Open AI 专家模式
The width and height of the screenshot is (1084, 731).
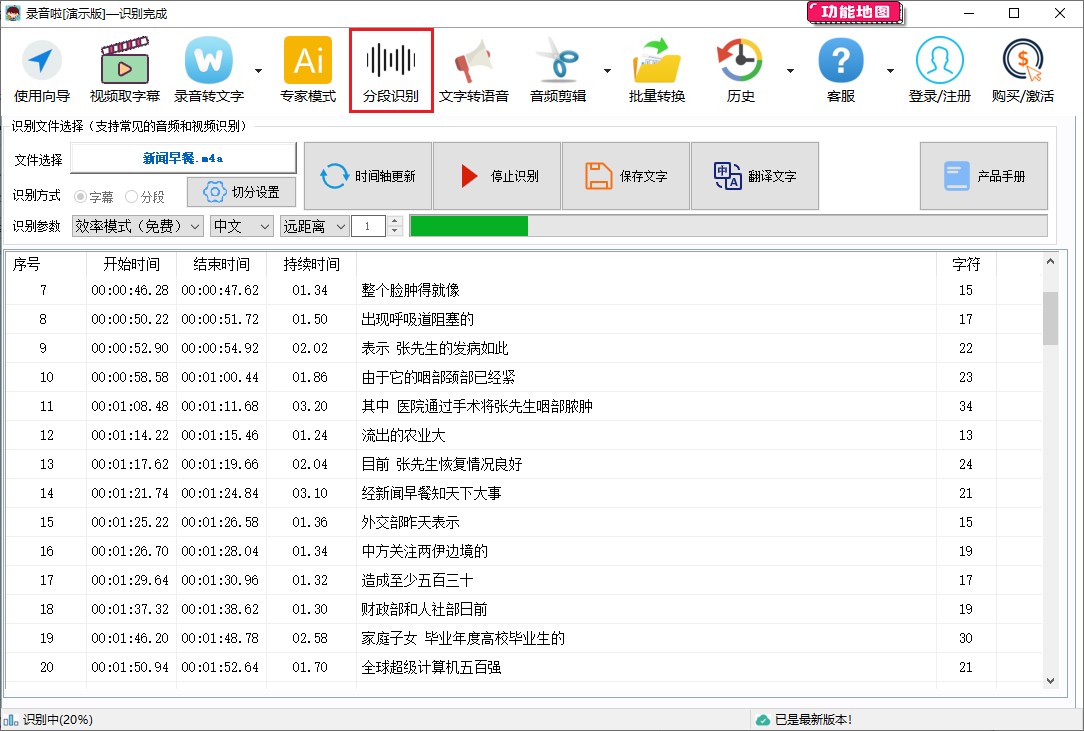(307, 68)
